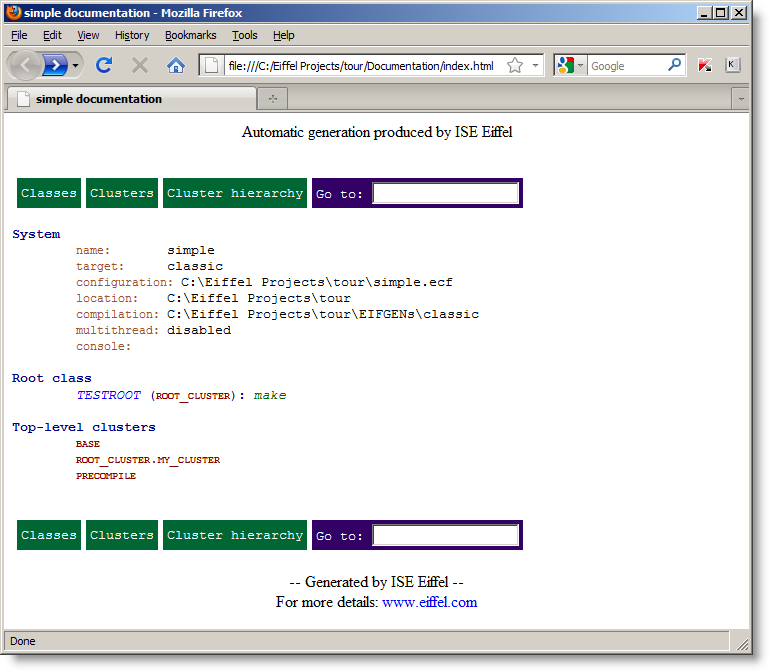Open the www.eiffel.com link
Viewport: 769px width, 671px height.
[429, 602]
